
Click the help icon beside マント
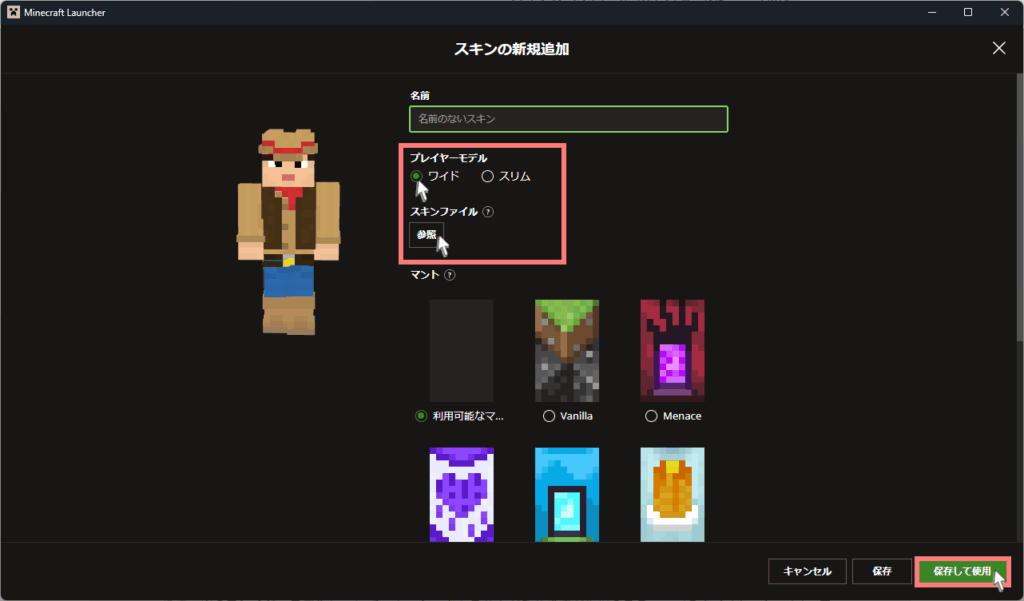coord(450,275)
